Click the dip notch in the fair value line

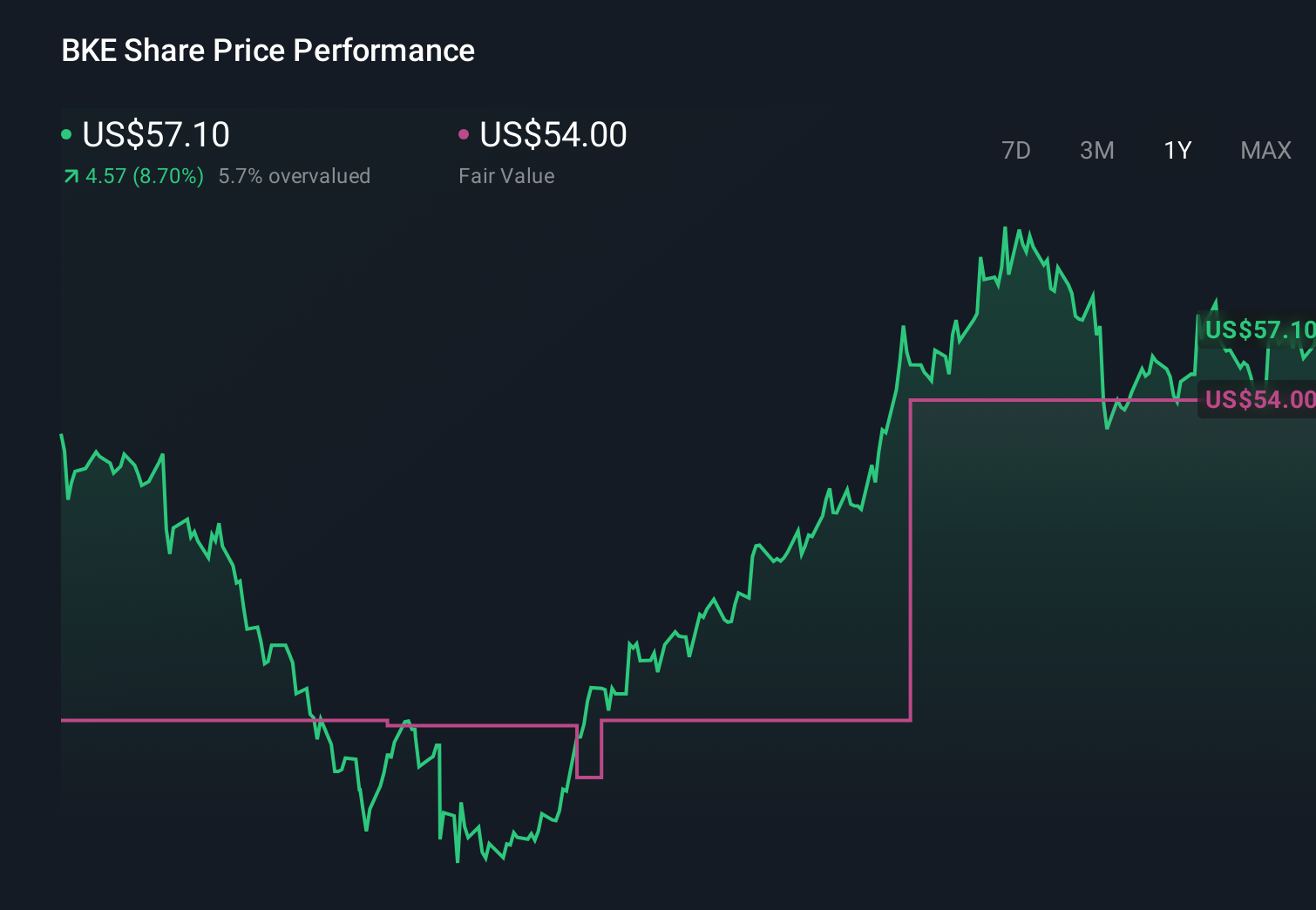click(x=591, y=776)
